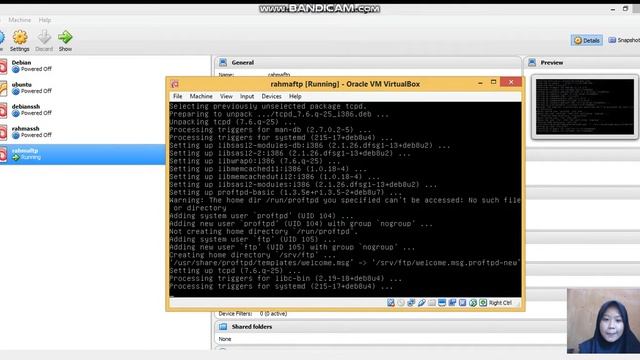Open Devices menu in rahmaftp window

(271, 96)
